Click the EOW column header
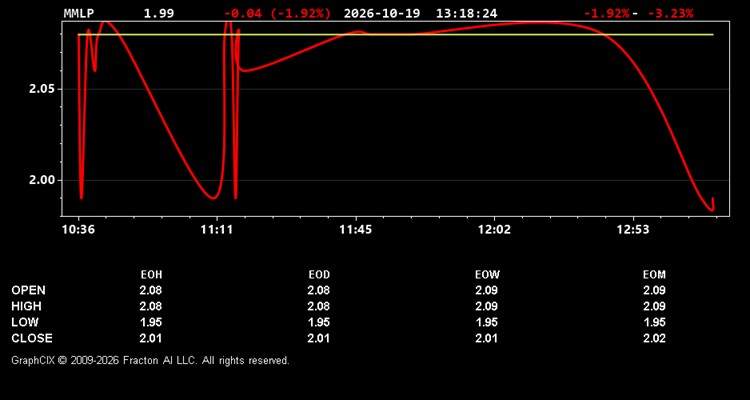The width and height of the screenshot is (750, 400). tap(487, 275)
